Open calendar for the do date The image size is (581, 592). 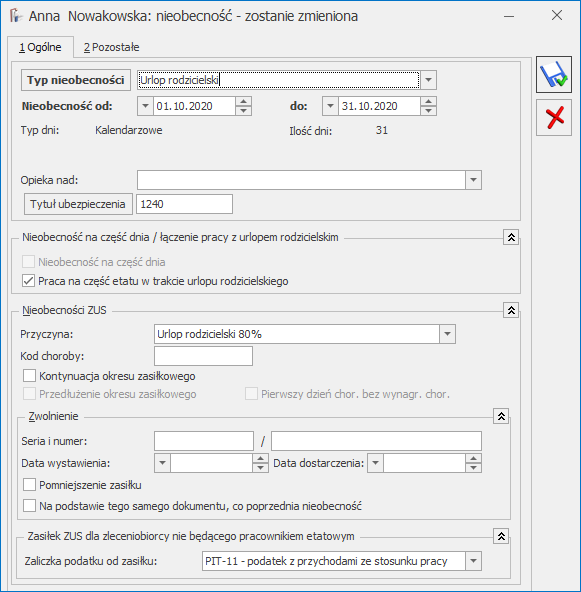pyautogui.click(x=330, y=106)
